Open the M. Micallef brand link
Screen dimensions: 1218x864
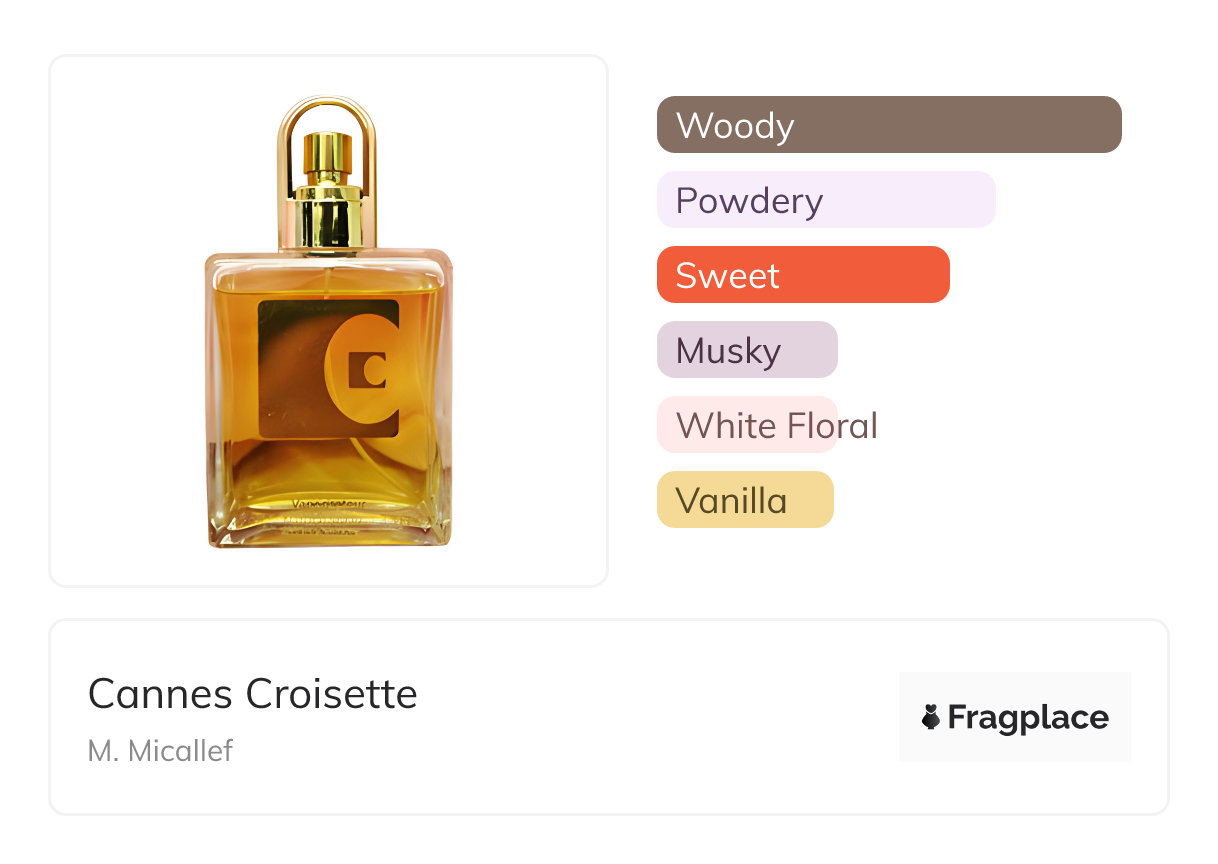coord(160,751)
